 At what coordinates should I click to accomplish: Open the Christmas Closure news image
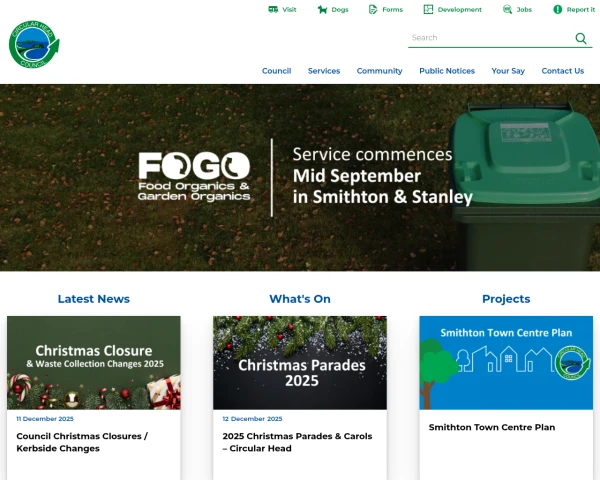[94, 362]
